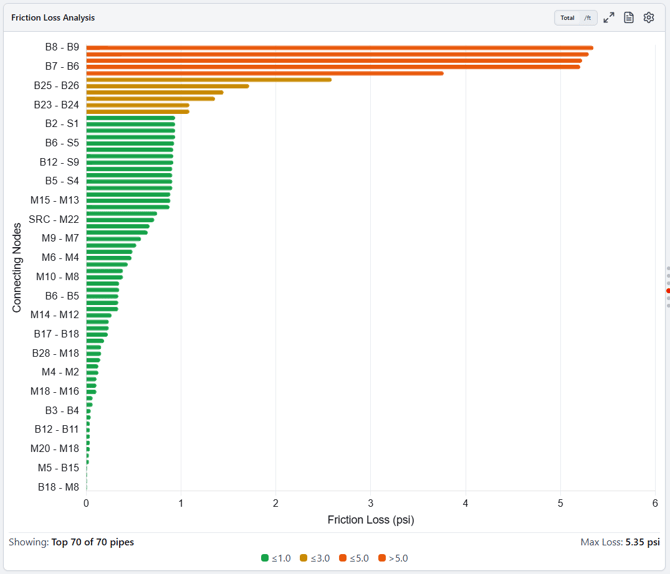The image size is (670, 574).
Task: Toggle the >5.0 legend entry
Action: (x=393, y=558)
